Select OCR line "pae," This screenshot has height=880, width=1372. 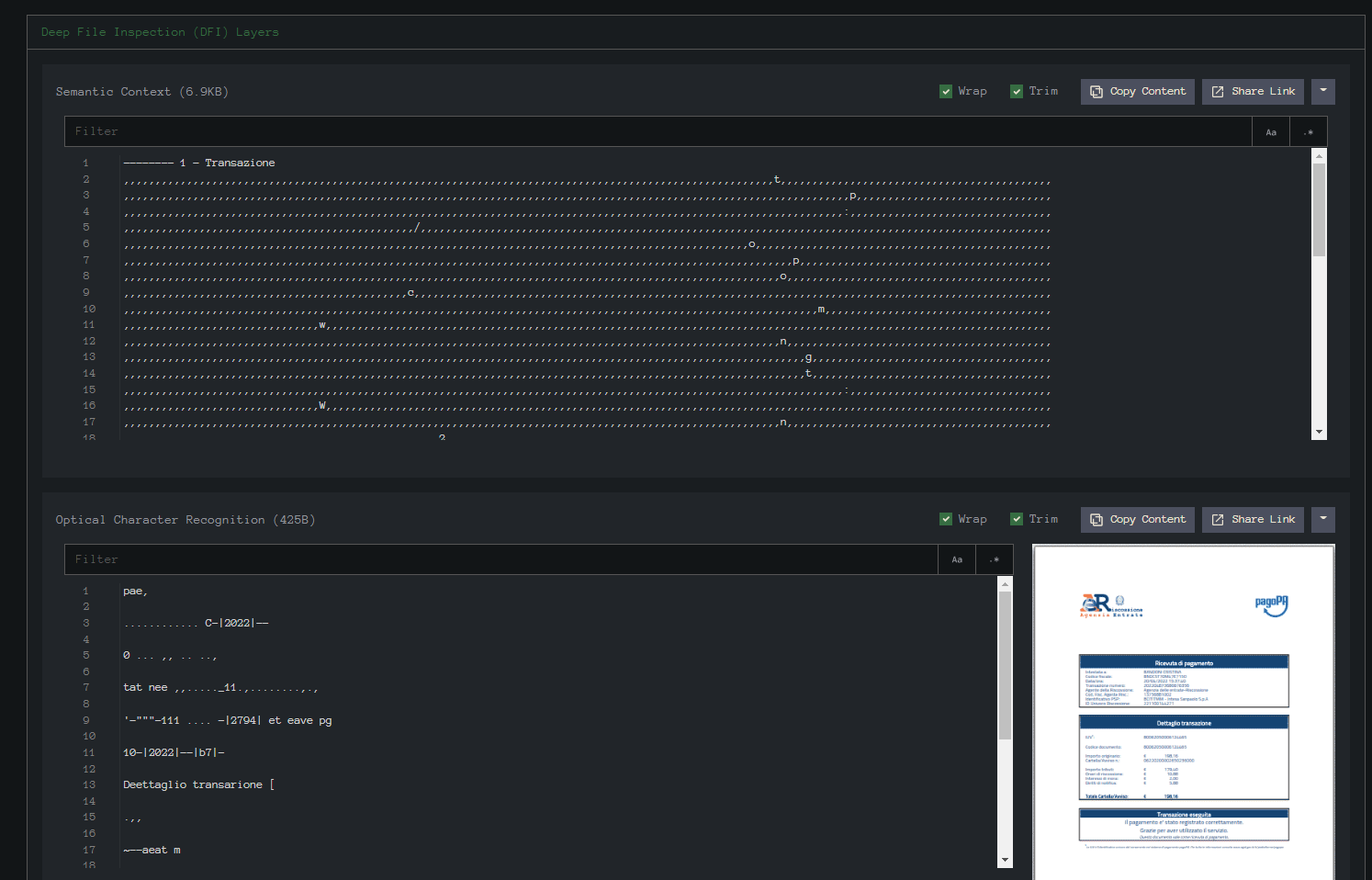pos(135,591)
